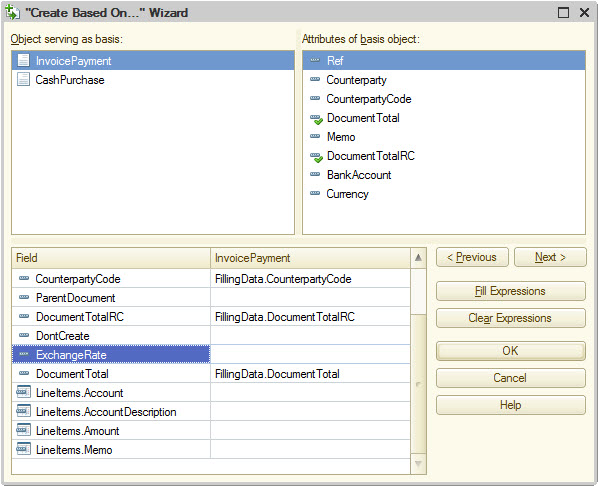The width and height of the screenshot is (598, 486).
Task: Click the checked DocumentTotalRC attribute icon
Action: click(316, 156)
